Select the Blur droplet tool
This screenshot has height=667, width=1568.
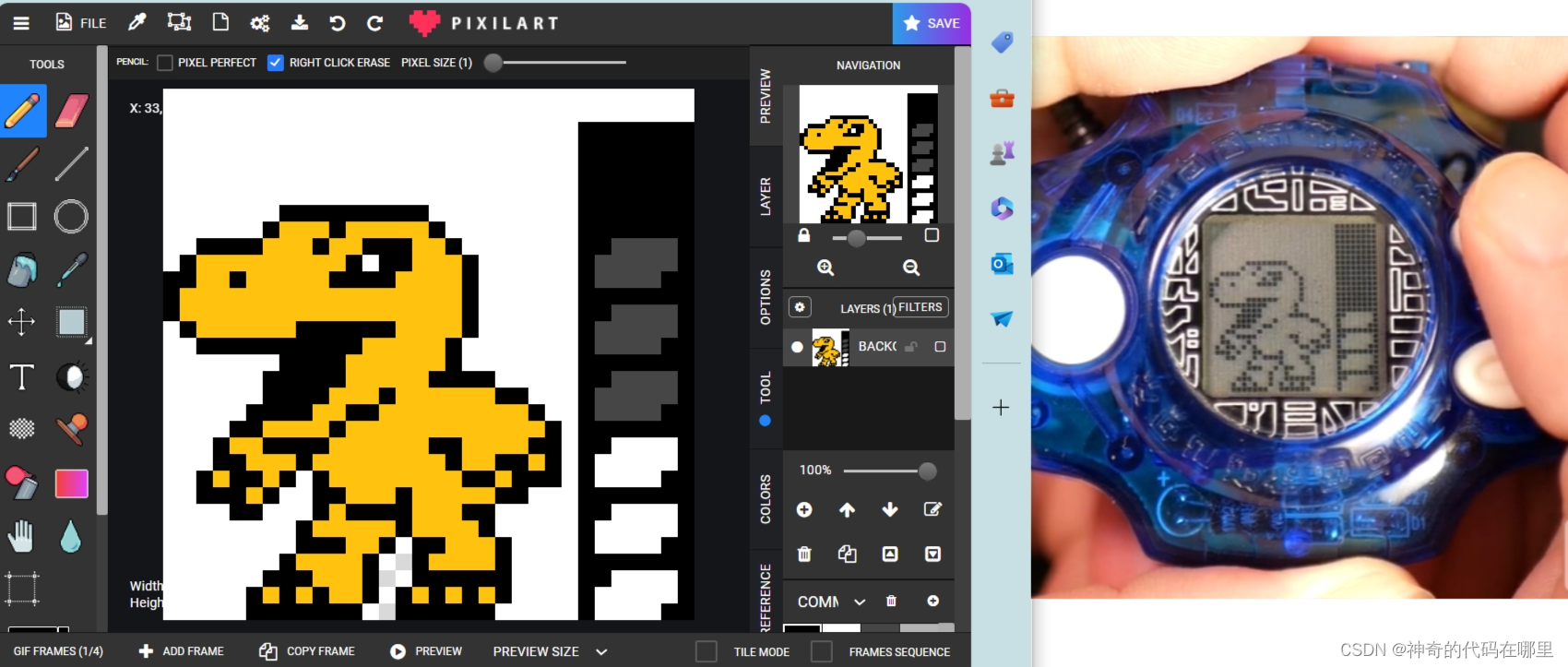(x=71, y=536)
